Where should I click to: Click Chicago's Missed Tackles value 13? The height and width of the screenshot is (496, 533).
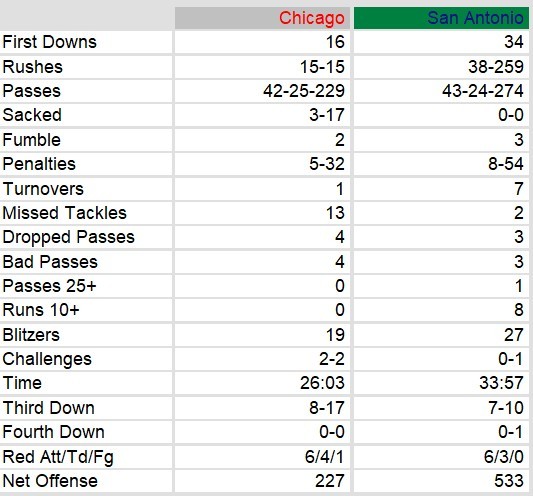[335, 213]
